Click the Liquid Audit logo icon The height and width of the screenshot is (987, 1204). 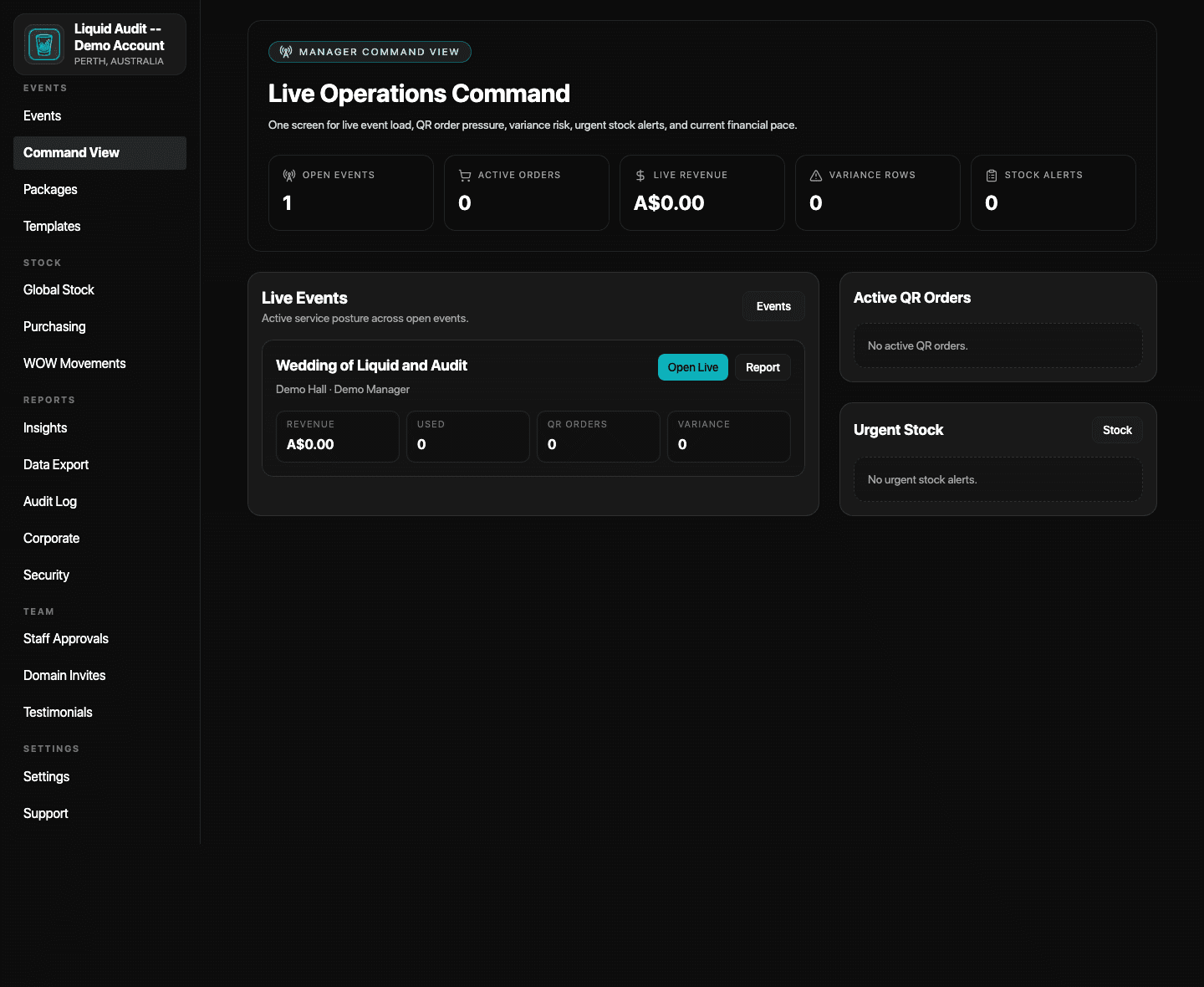tap(44, 44)
